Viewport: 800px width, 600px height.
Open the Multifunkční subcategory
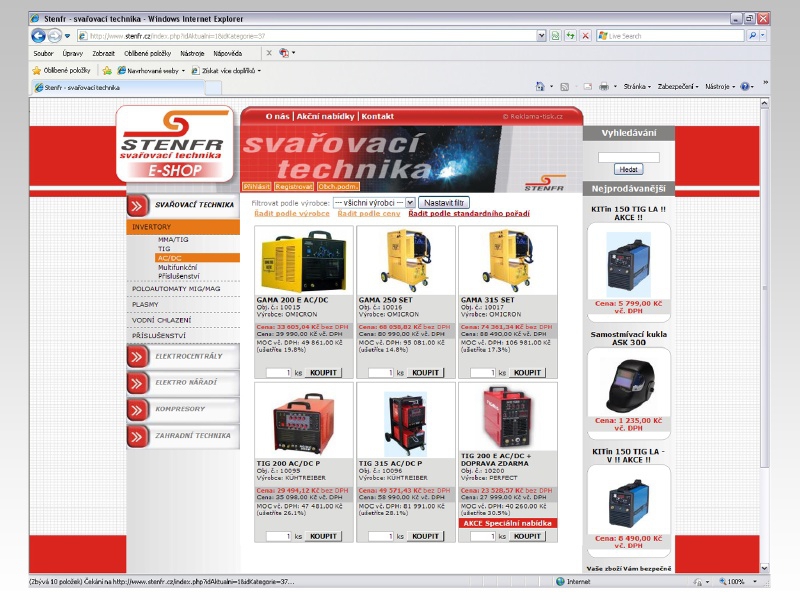coord(178,267)
